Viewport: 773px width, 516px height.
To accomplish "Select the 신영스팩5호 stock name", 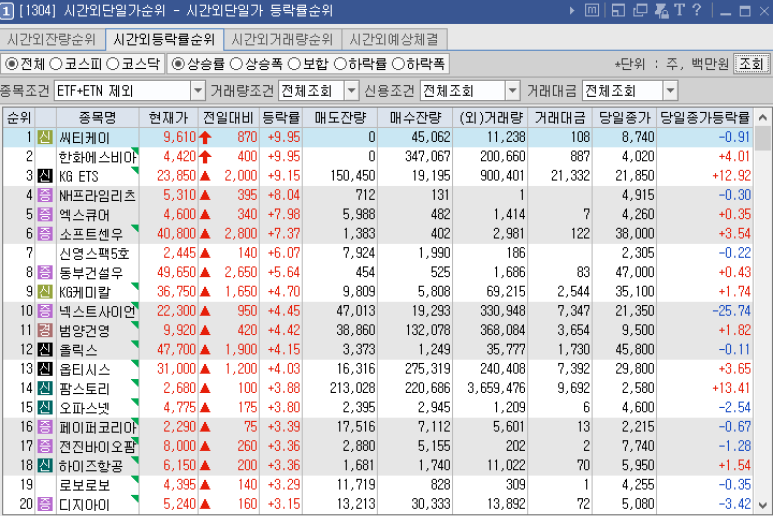I will [94, 253].
